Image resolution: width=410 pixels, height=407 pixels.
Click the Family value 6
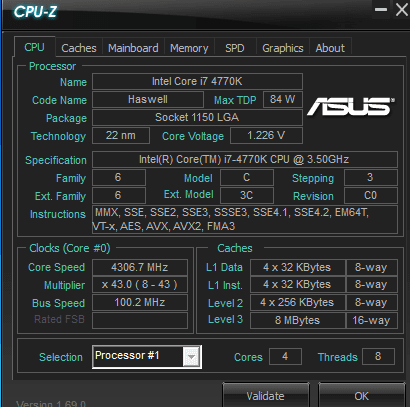(x=119, y=177)
